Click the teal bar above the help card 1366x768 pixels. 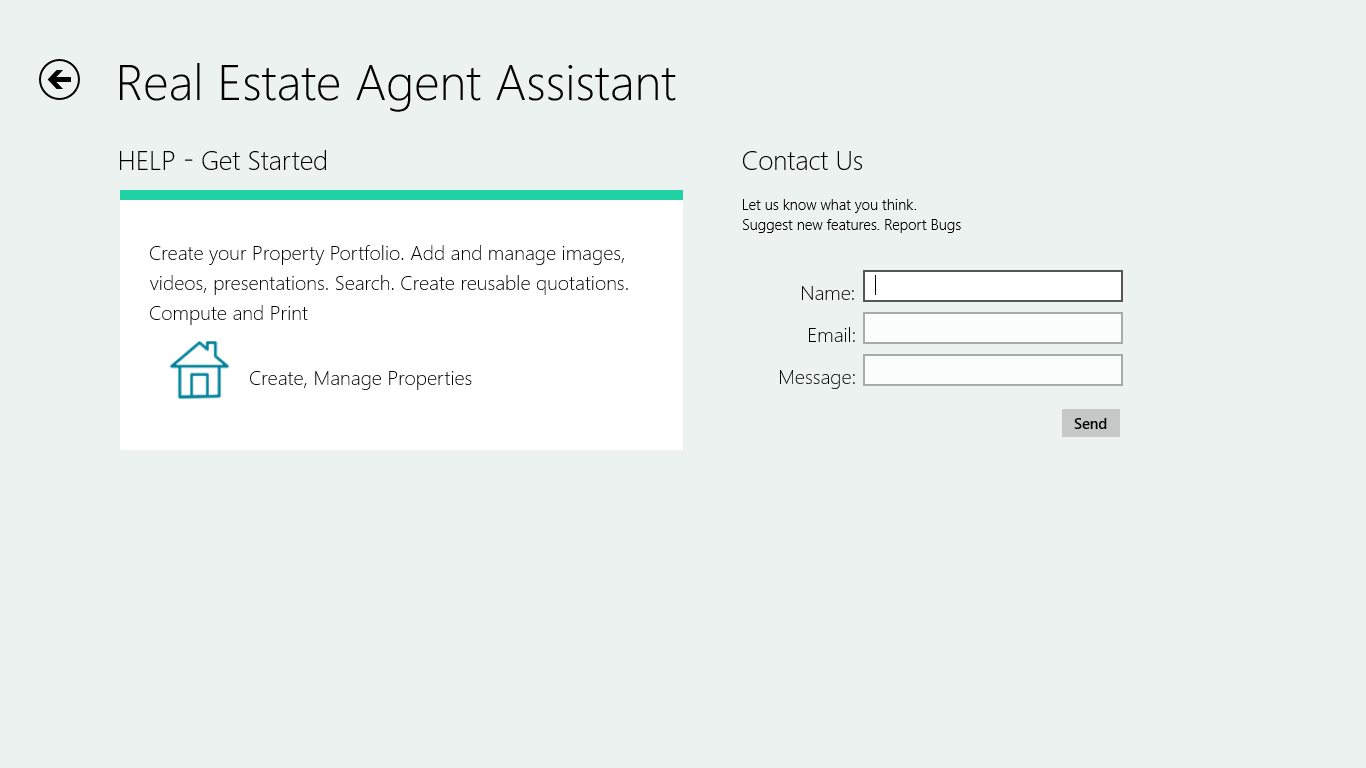(x=401, y=195)
